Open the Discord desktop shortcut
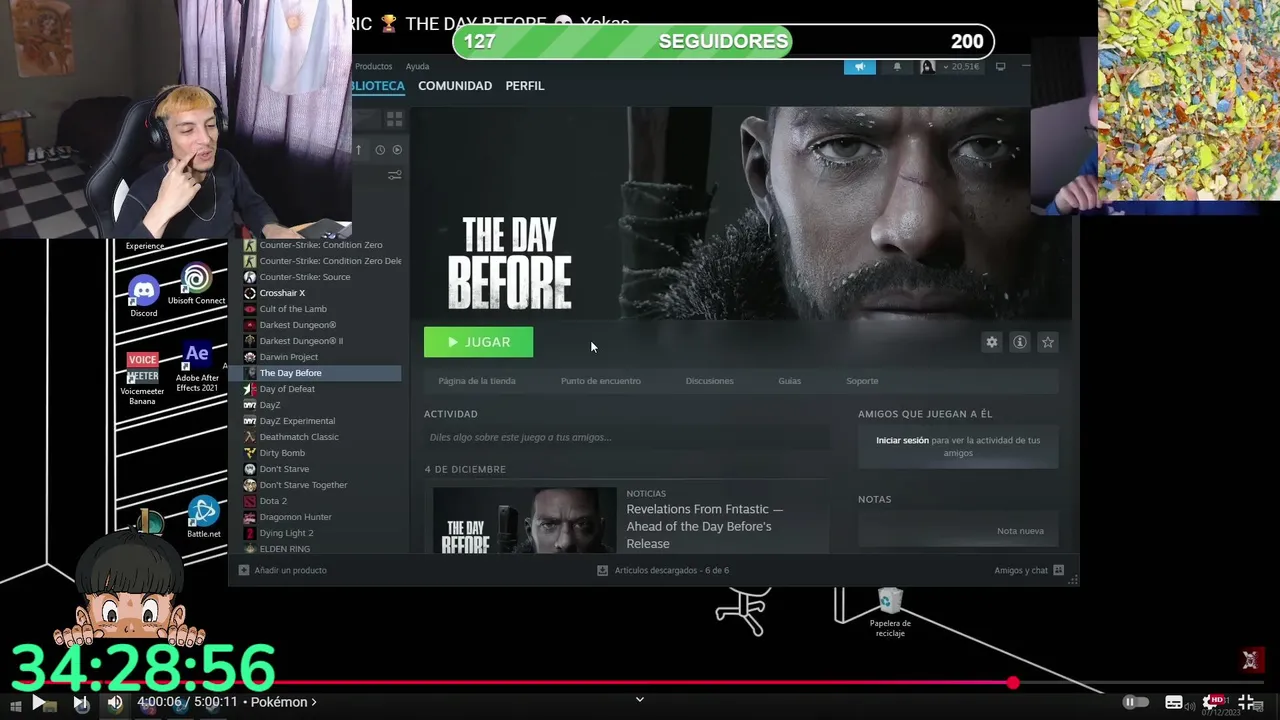Screen dimensions: 1280x720 click(x=144, y=296)
